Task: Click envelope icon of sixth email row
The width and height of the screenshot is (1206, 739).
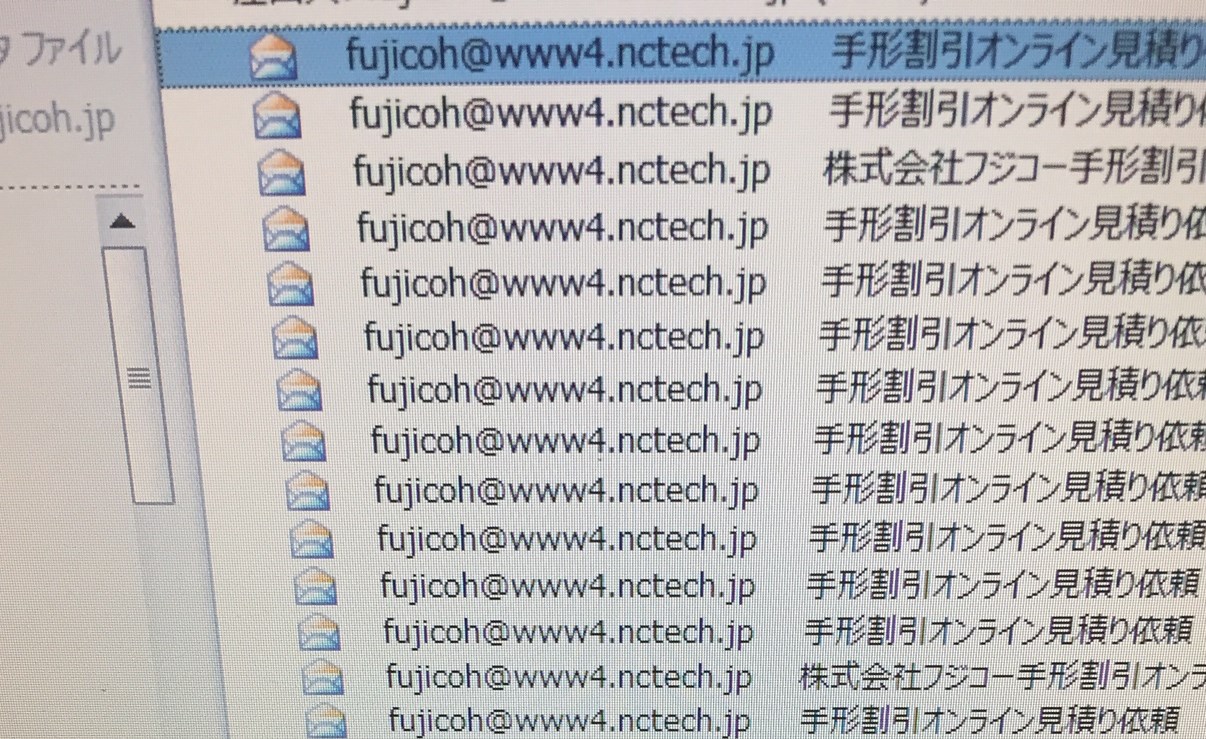Action: point(295,338)
